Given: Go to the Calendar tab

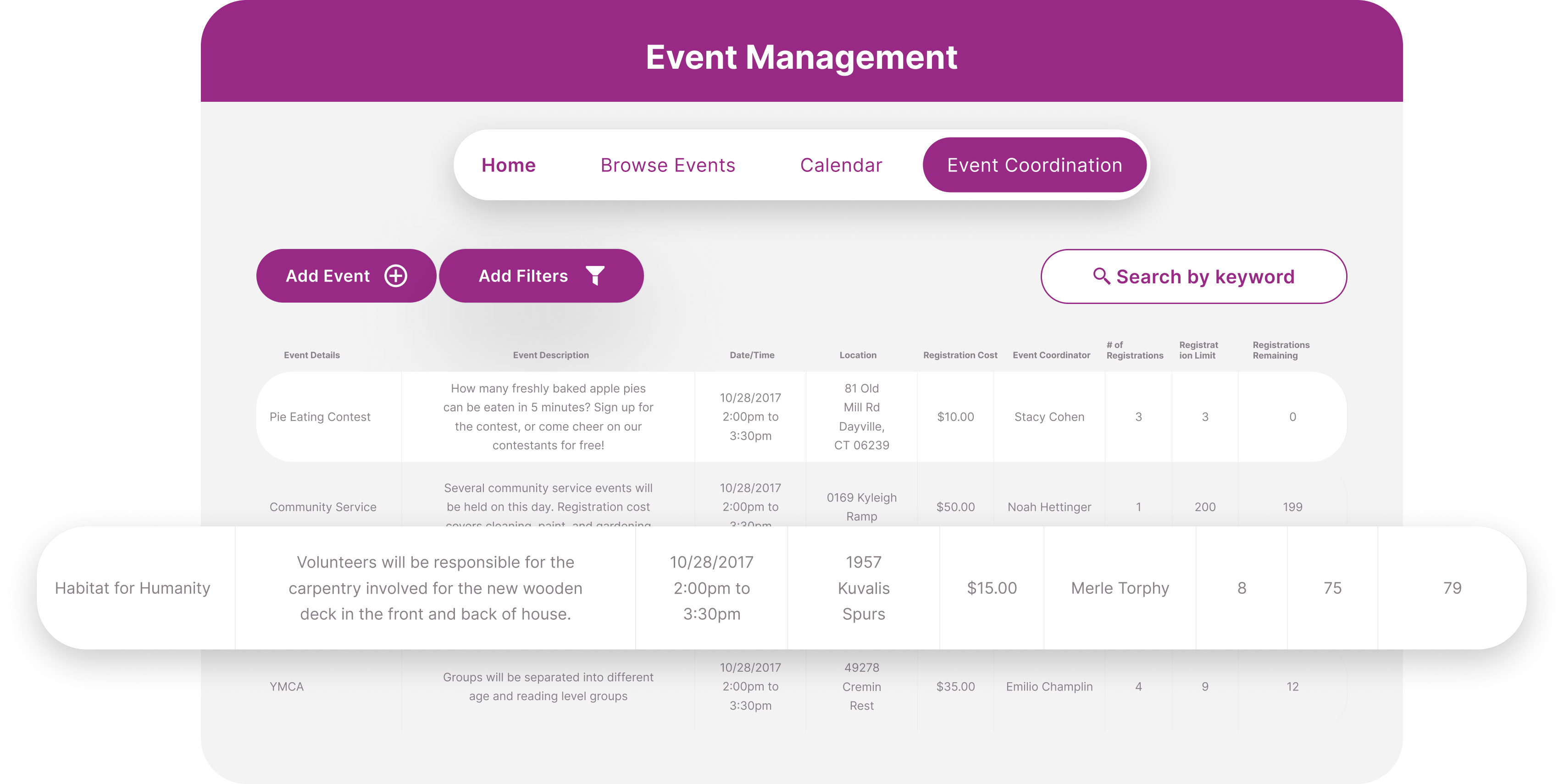Looking at the screenshot, I should click(x=841, y=165).
